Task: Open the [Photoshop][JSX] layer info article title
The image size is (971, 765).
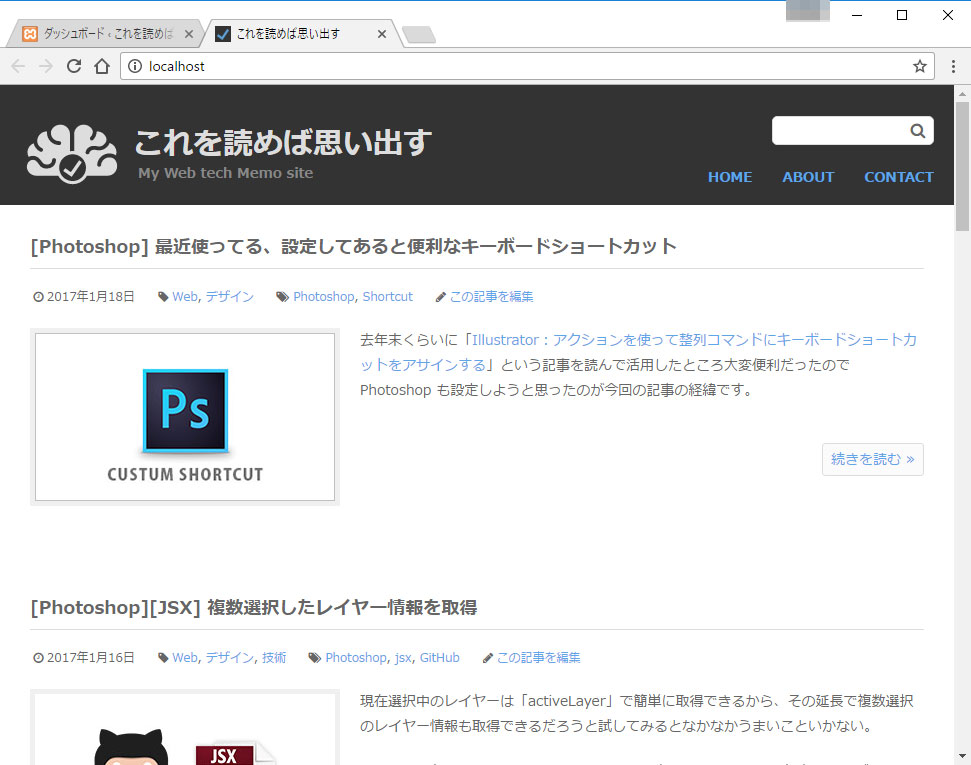Action: (x=254, y=608)
